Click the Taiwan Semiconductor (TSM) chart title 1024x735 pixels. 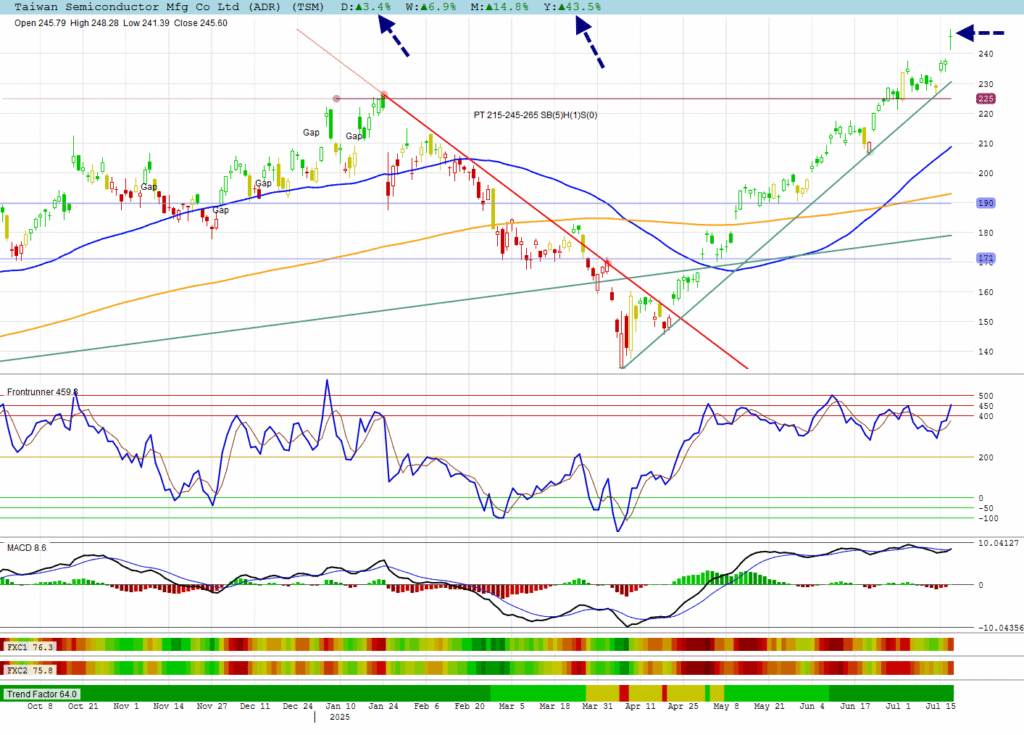tap(169, 7)
